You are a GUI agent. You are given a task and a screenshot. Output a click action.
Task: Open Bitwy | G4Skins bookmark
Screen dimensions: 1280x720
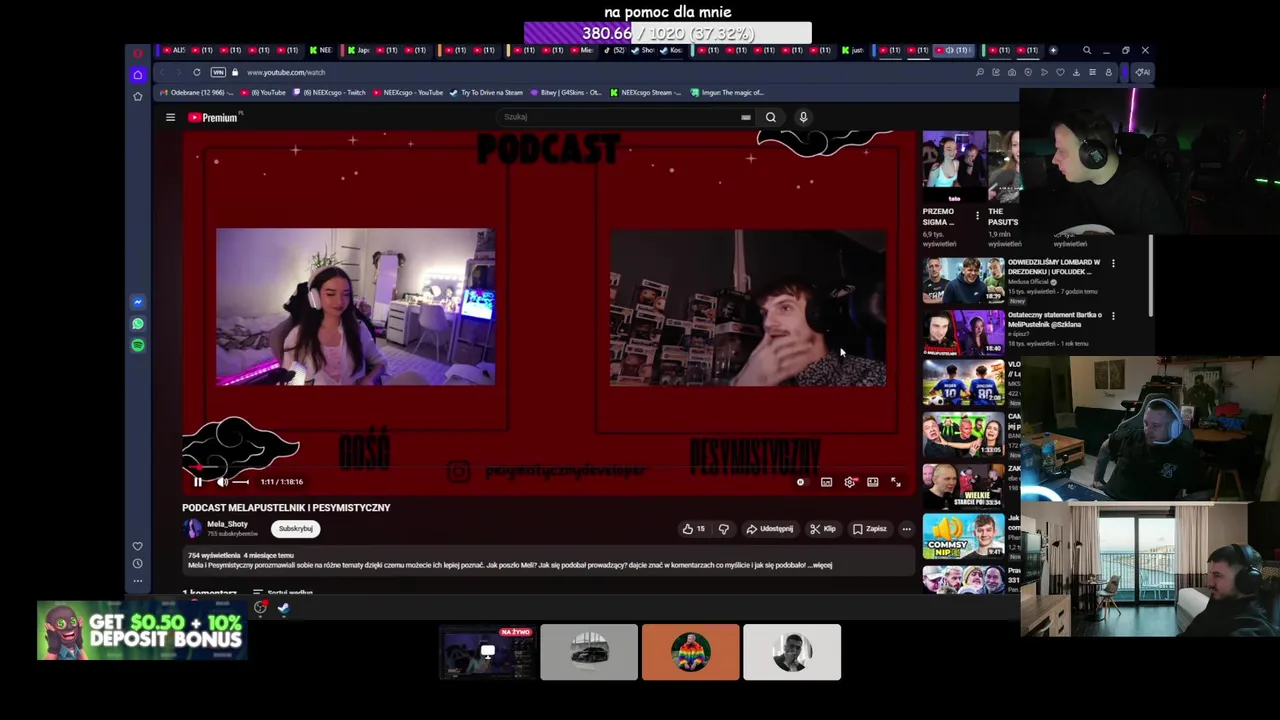[x=566, y=92]
